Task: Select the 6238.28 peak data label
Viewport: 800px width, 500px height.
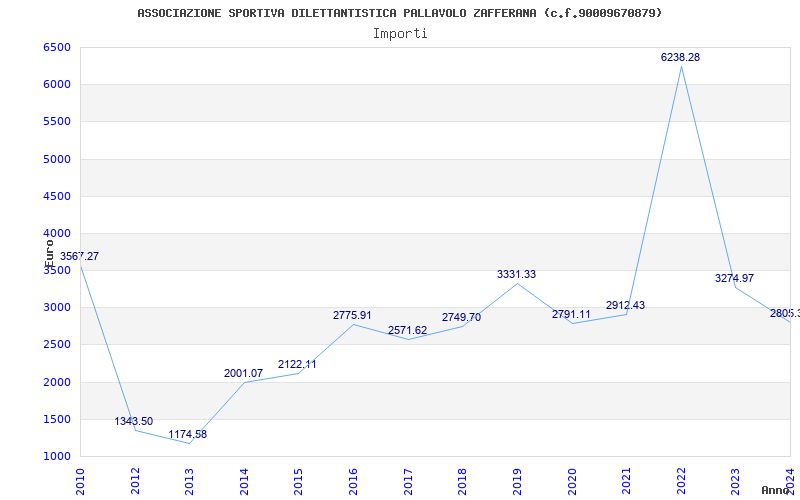Action: (681, 58)
